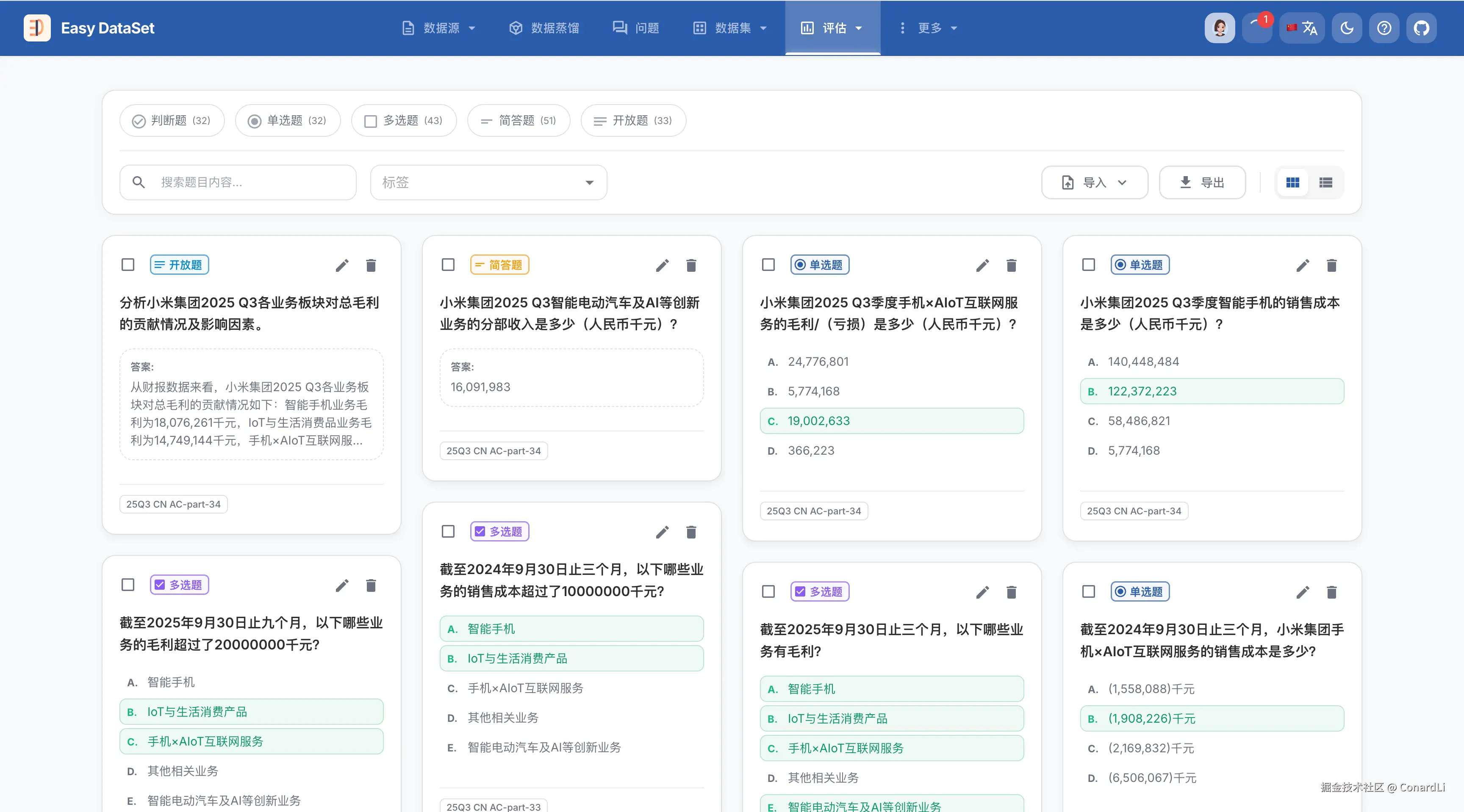1464x812 pixels.
Task: Delete the 简答题 card with trash icon
Action: click(x=691, y=265)
